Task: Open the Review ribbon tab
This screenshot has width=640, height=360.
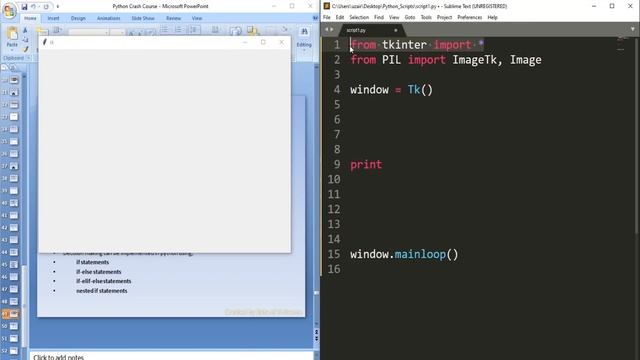Action: 173,18
